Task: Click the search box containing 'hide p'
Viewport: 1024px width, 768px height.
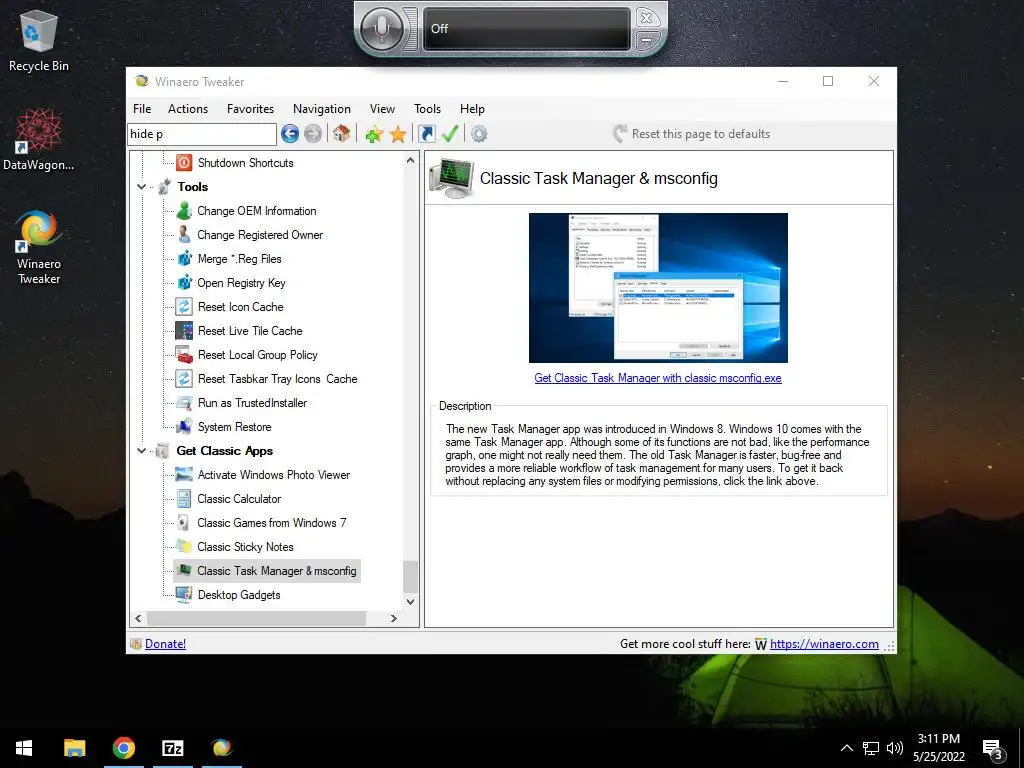Action: coord(202,134)
